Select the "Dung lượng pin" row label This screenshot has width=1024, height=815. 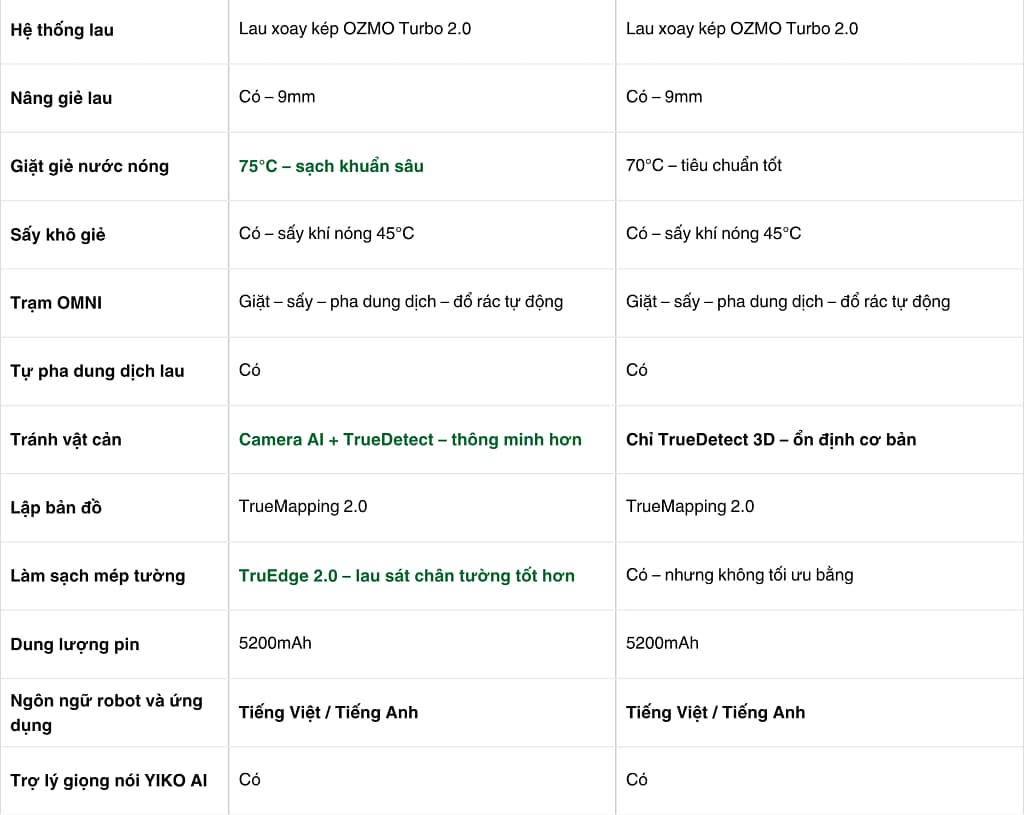[75, 644]
